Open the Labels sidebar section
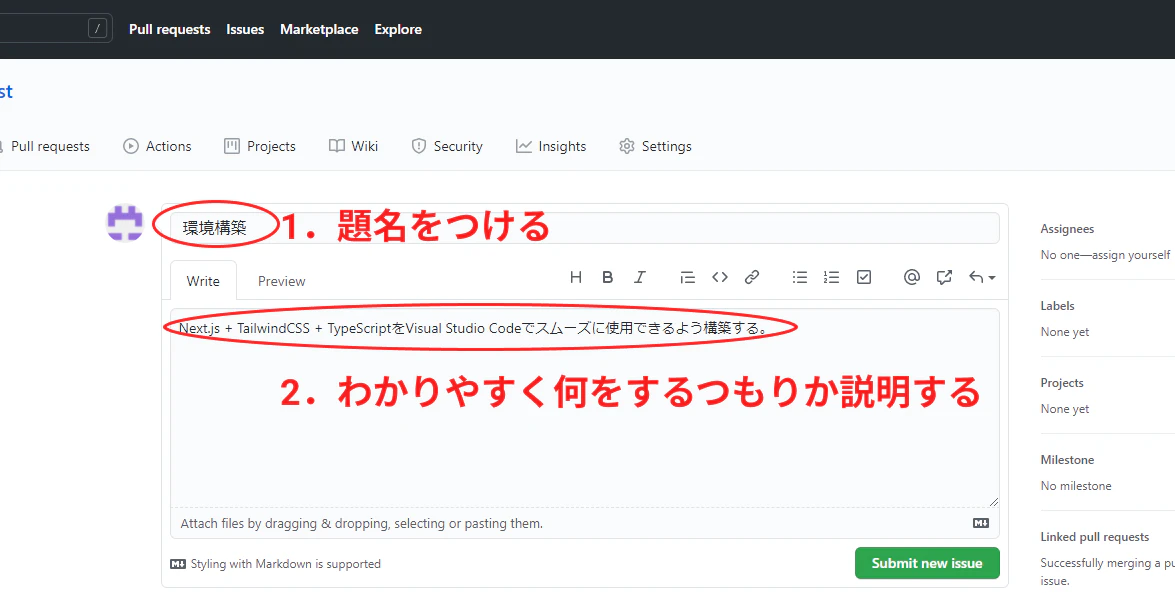This screenshot has width=1175, height=596. point(1057,306)
